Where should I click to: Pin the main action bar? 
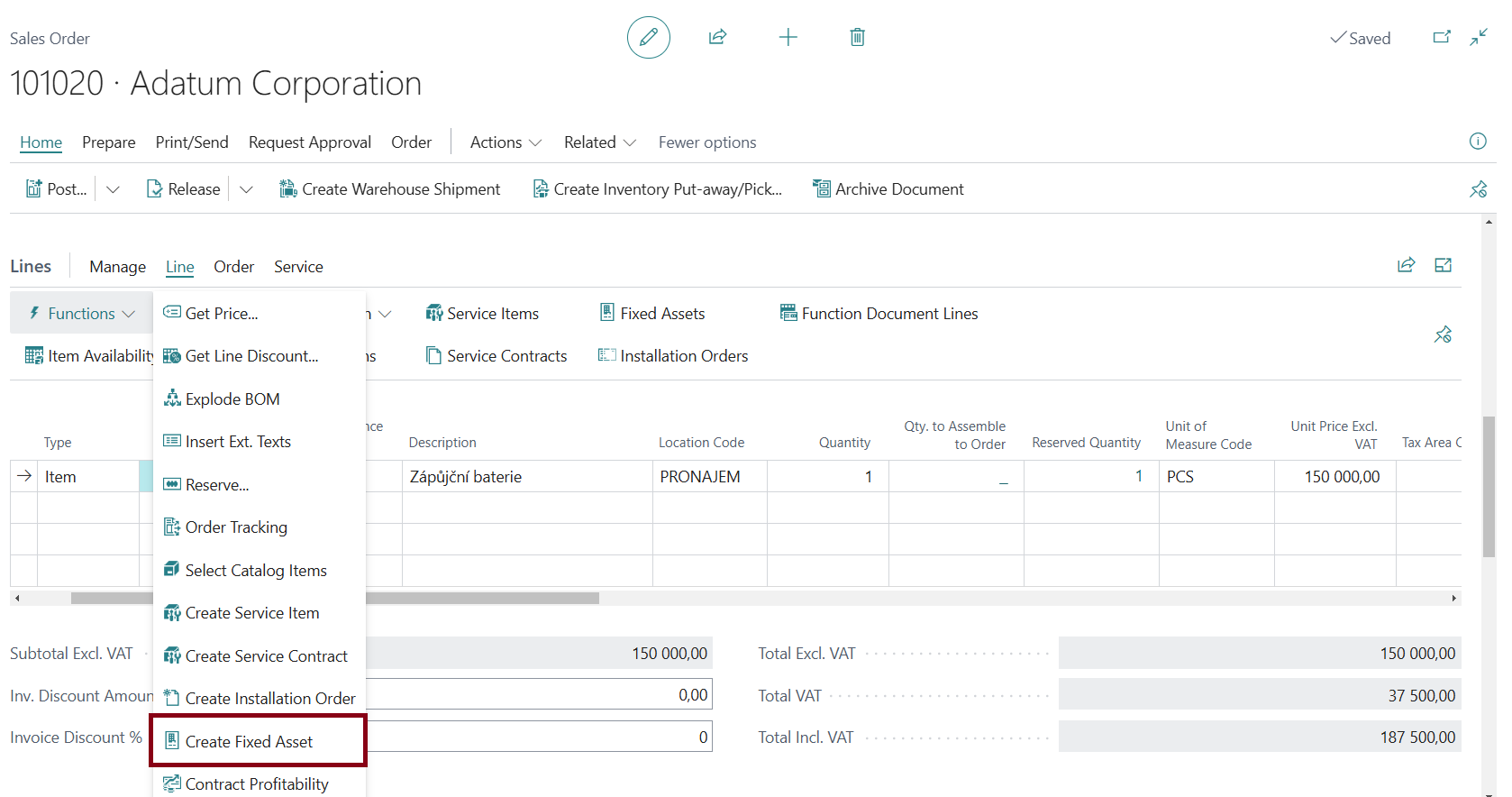point(1478,189)
